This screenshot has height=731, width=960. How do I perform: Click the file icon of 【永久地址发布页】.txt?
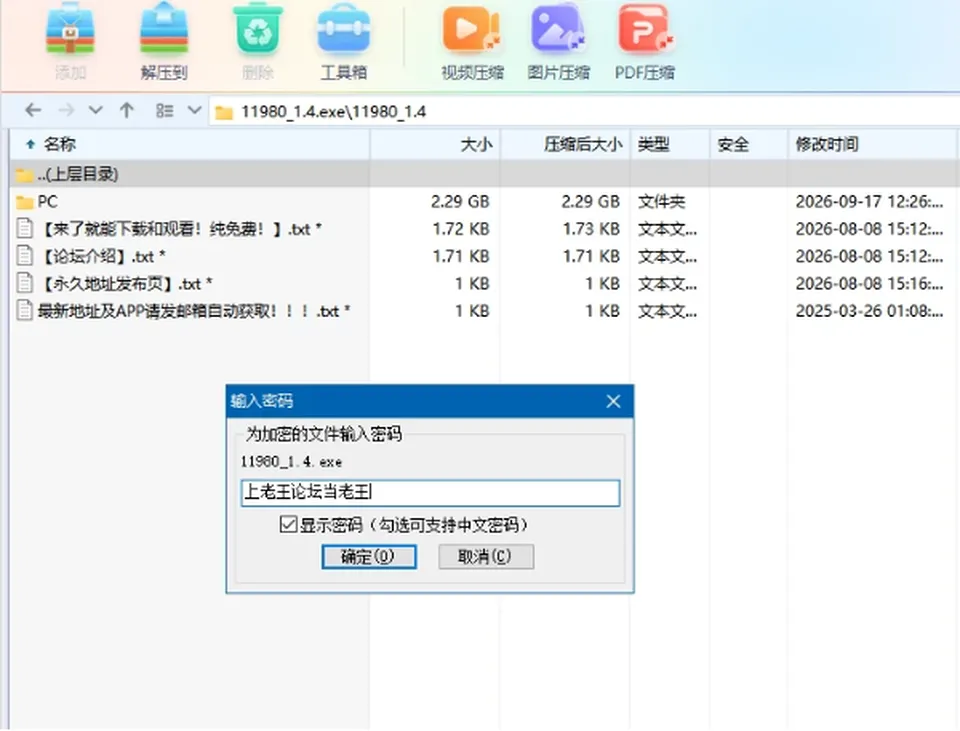tap(24, 283)
